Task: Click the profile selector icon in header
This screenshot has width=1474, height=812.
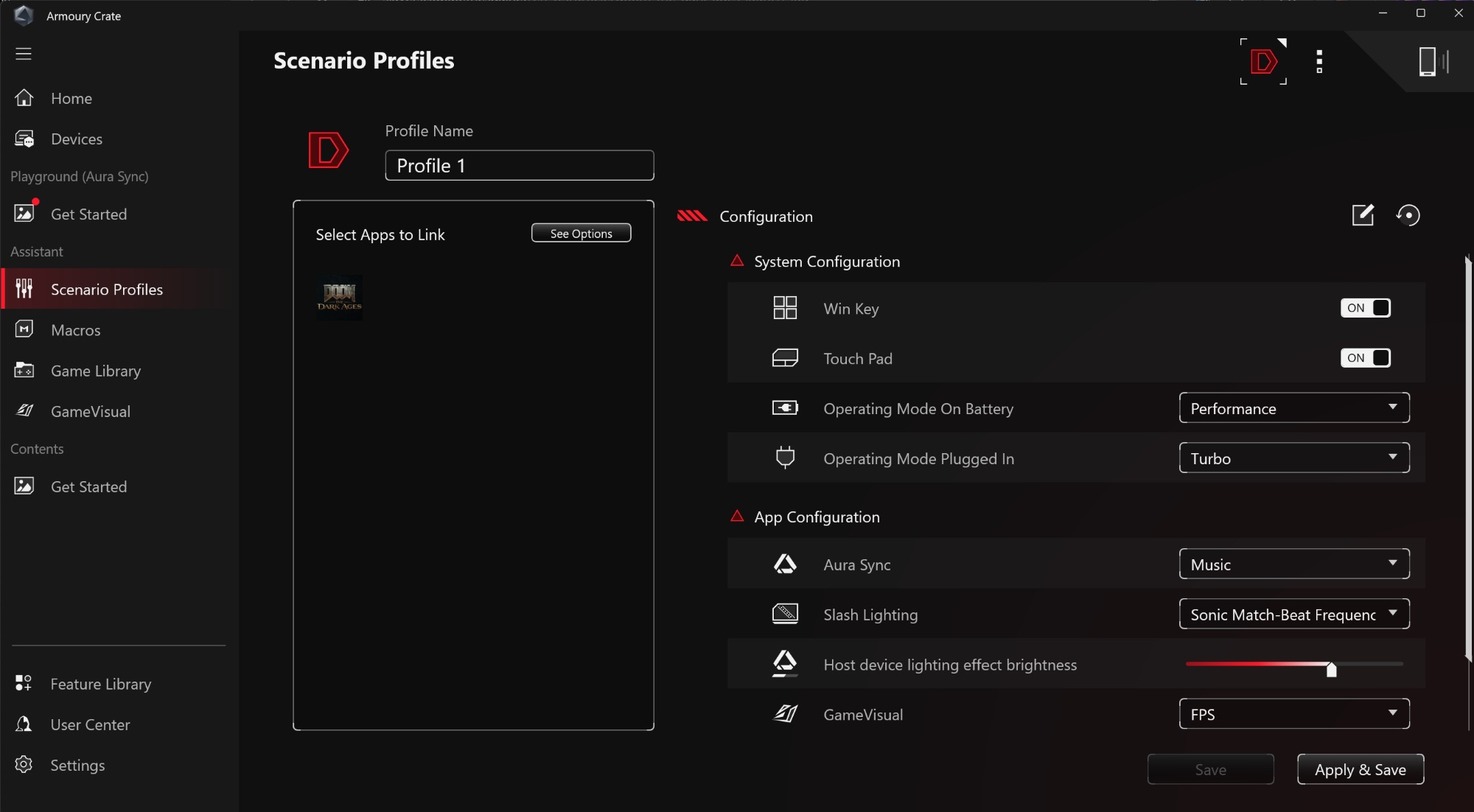Action: (1263, 61)
